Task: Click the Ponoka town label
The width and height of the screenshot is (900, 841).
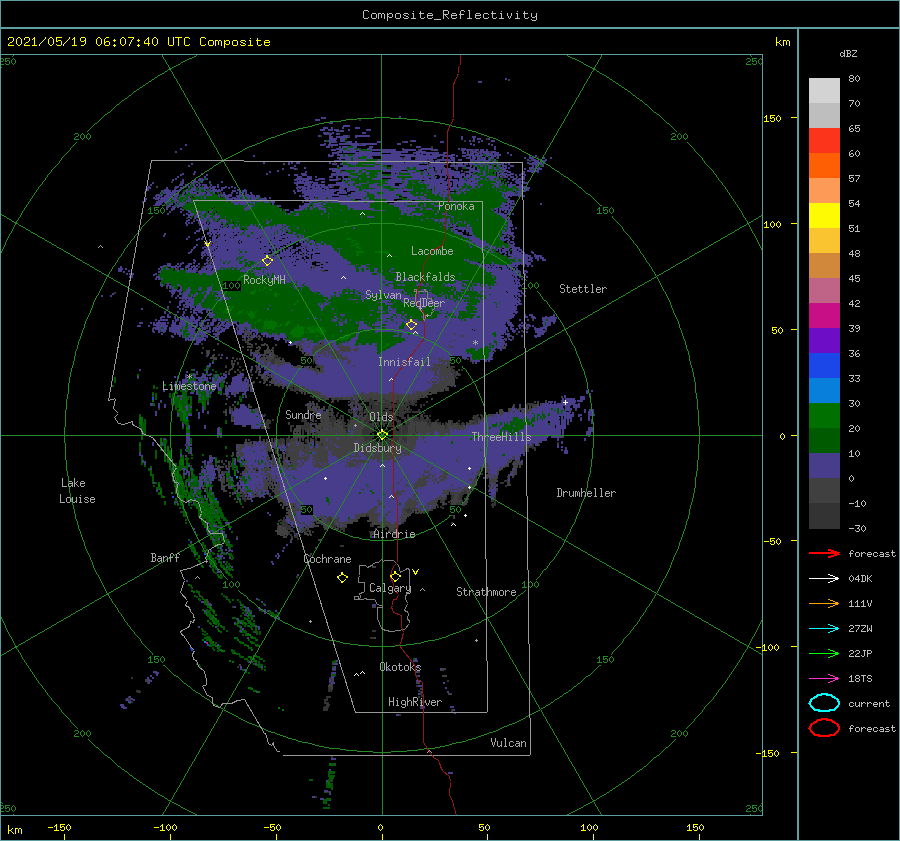Action: click(456, 206)
